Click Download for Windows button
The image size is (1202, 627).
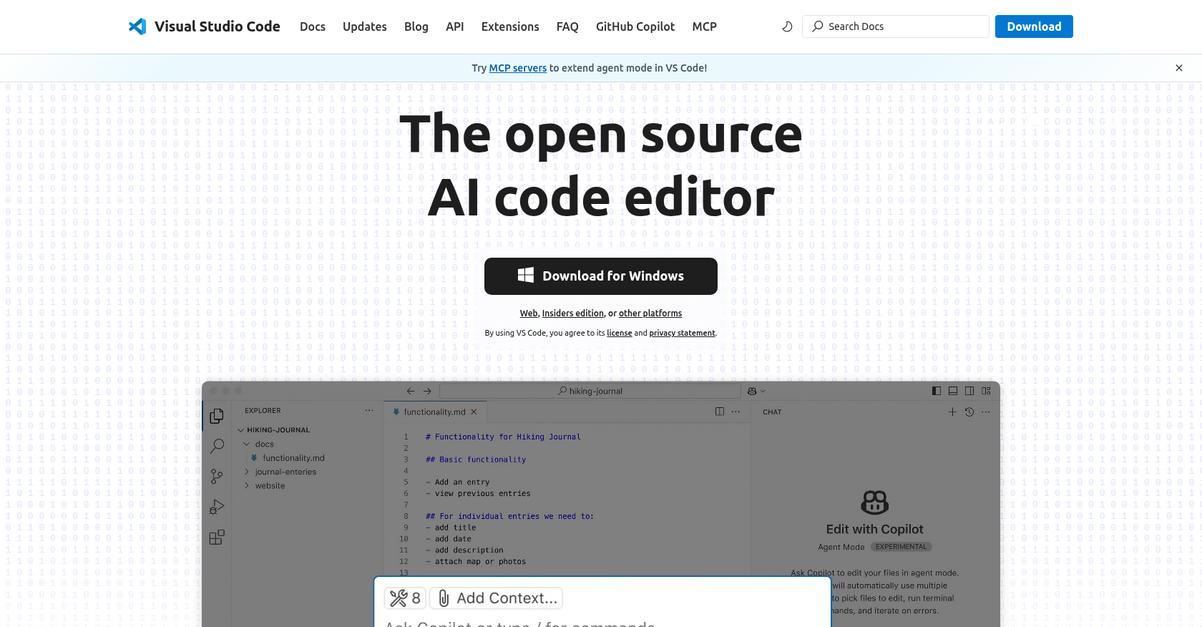[601, 276]
